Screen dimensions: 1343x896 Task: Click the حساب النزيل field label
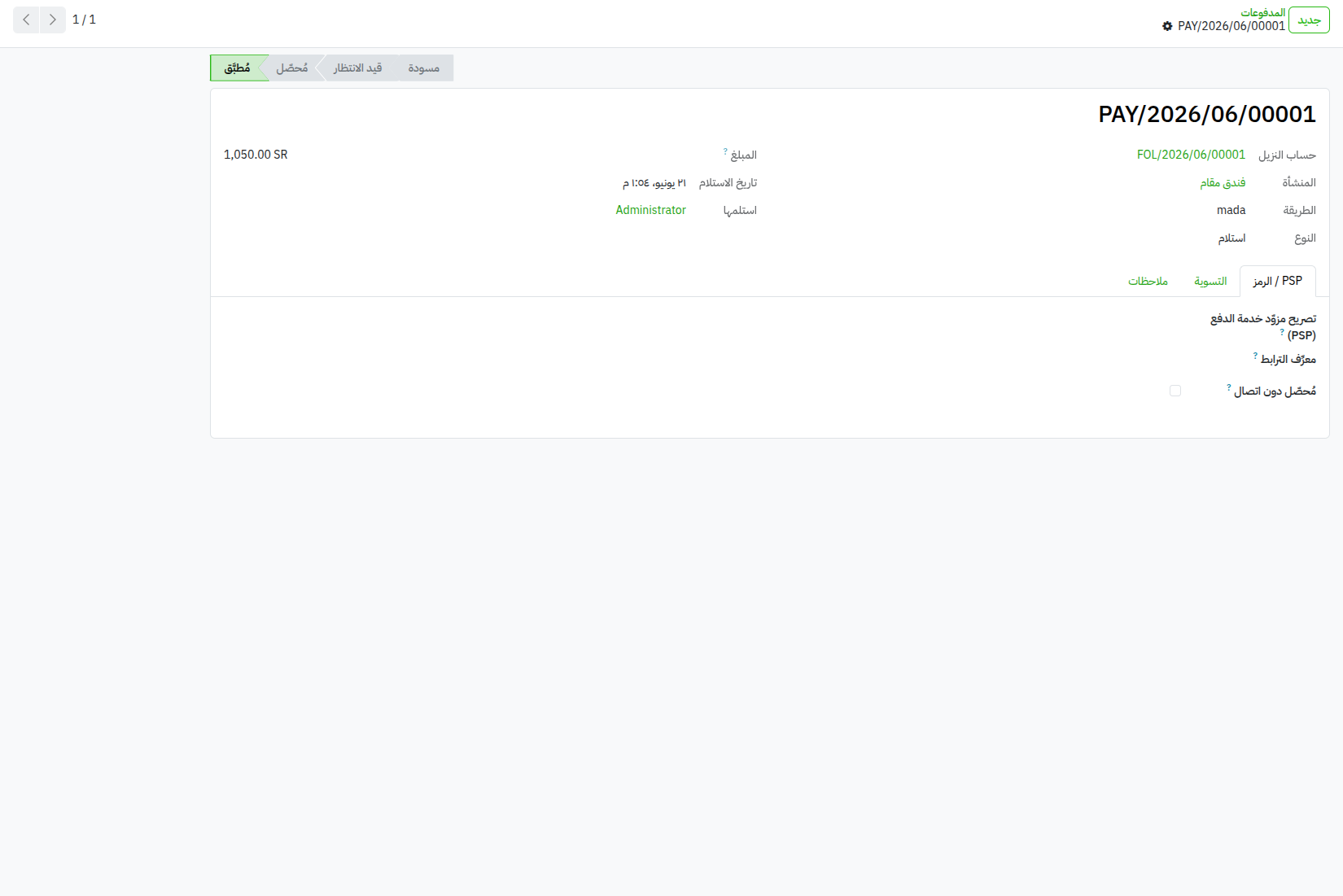pos(1287,155)
